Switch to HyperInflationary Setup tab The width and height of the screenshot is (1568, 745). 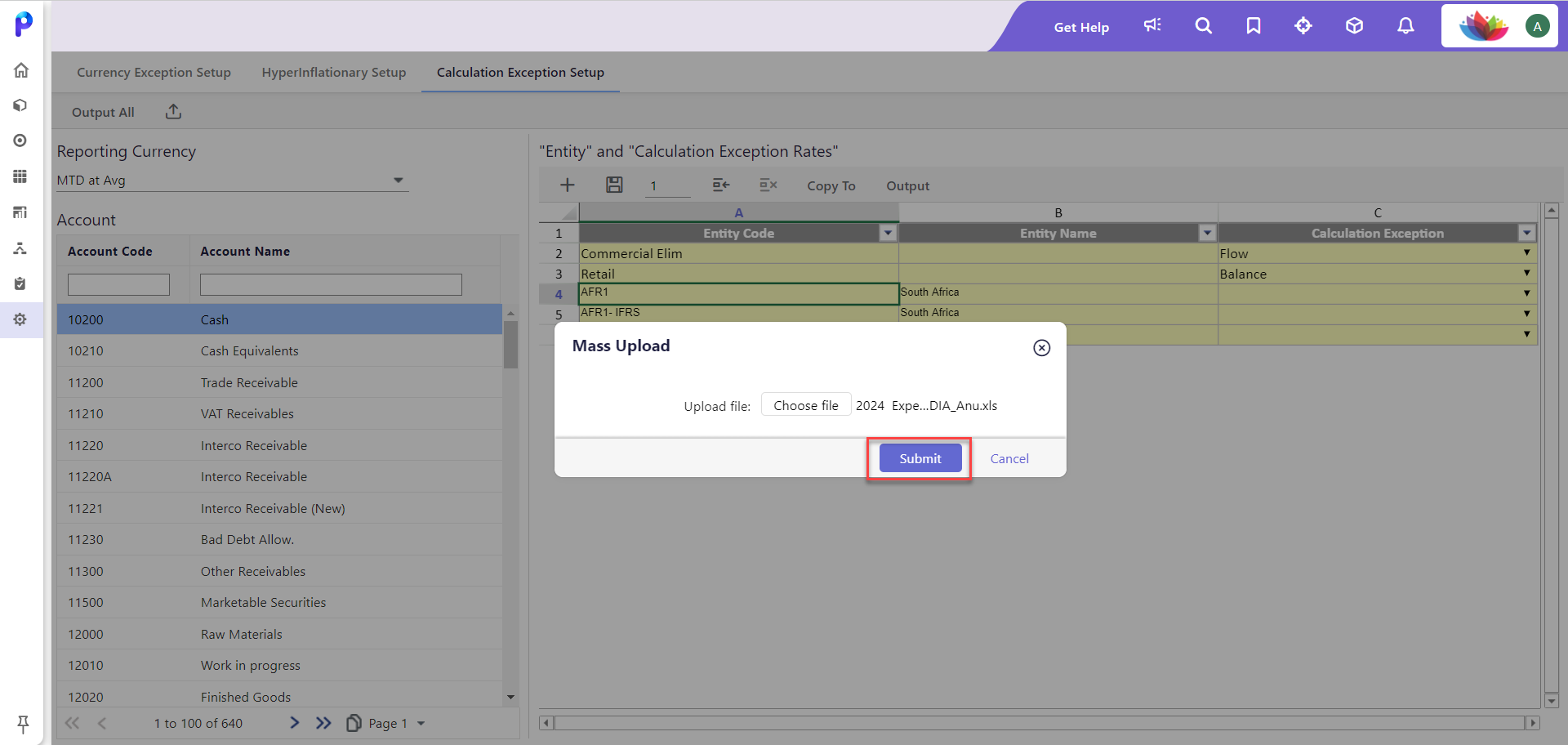334,72
